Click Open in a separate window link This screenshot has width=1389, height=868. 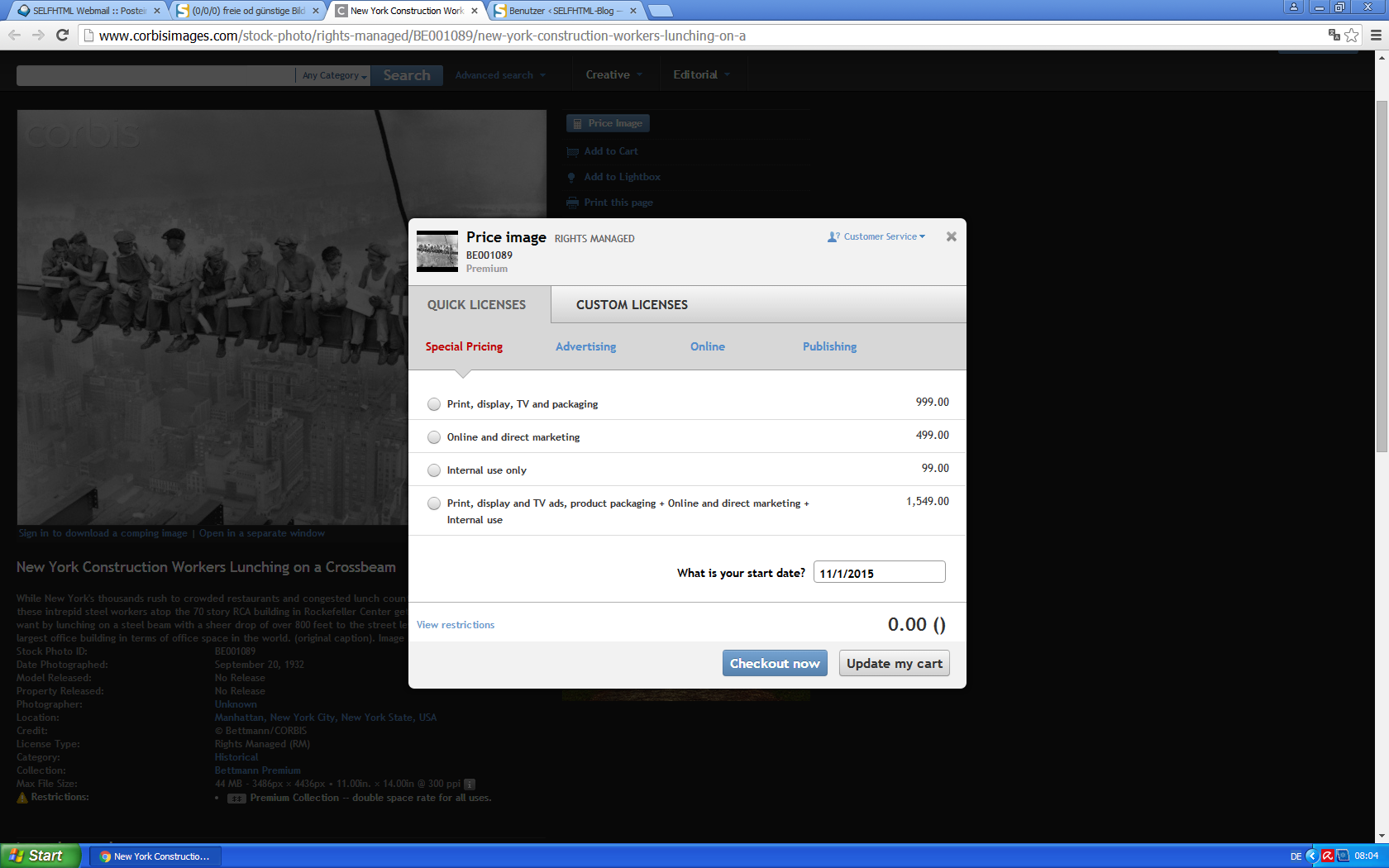(x=262, y=533)
